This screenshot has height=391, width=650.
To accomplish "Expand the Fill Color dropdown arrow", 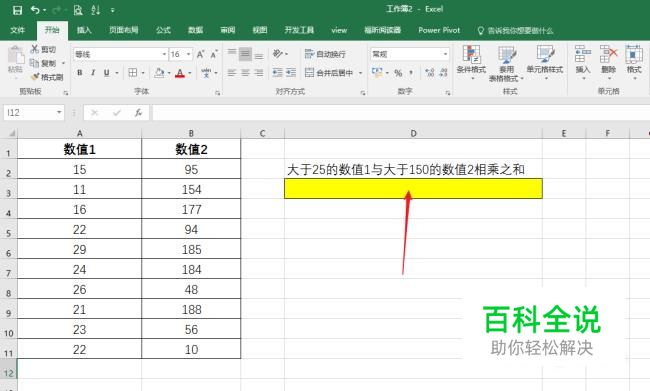I will [x=169, y=73].
